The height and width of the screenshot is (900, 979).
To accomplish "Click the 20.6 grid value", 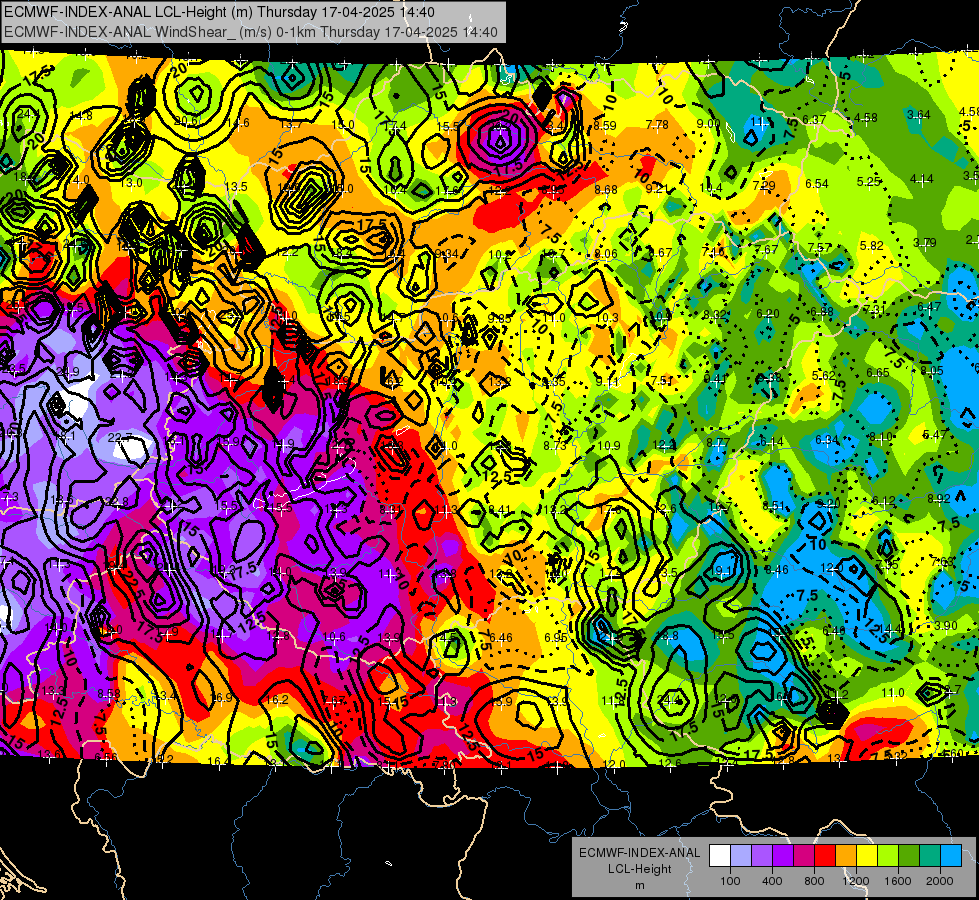I will 187,121.
